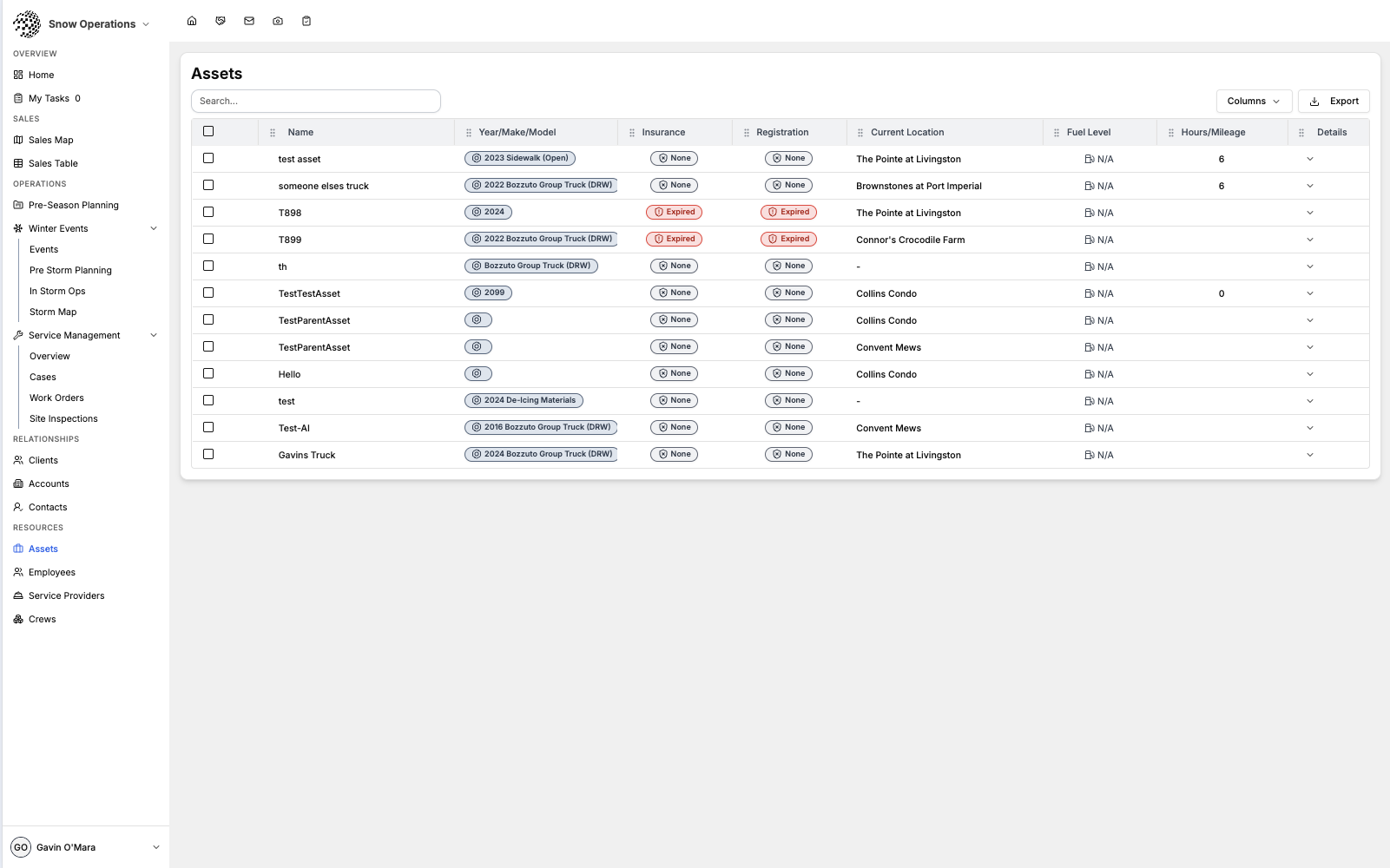Expand details chevron for test asset row

[1309, 159]
